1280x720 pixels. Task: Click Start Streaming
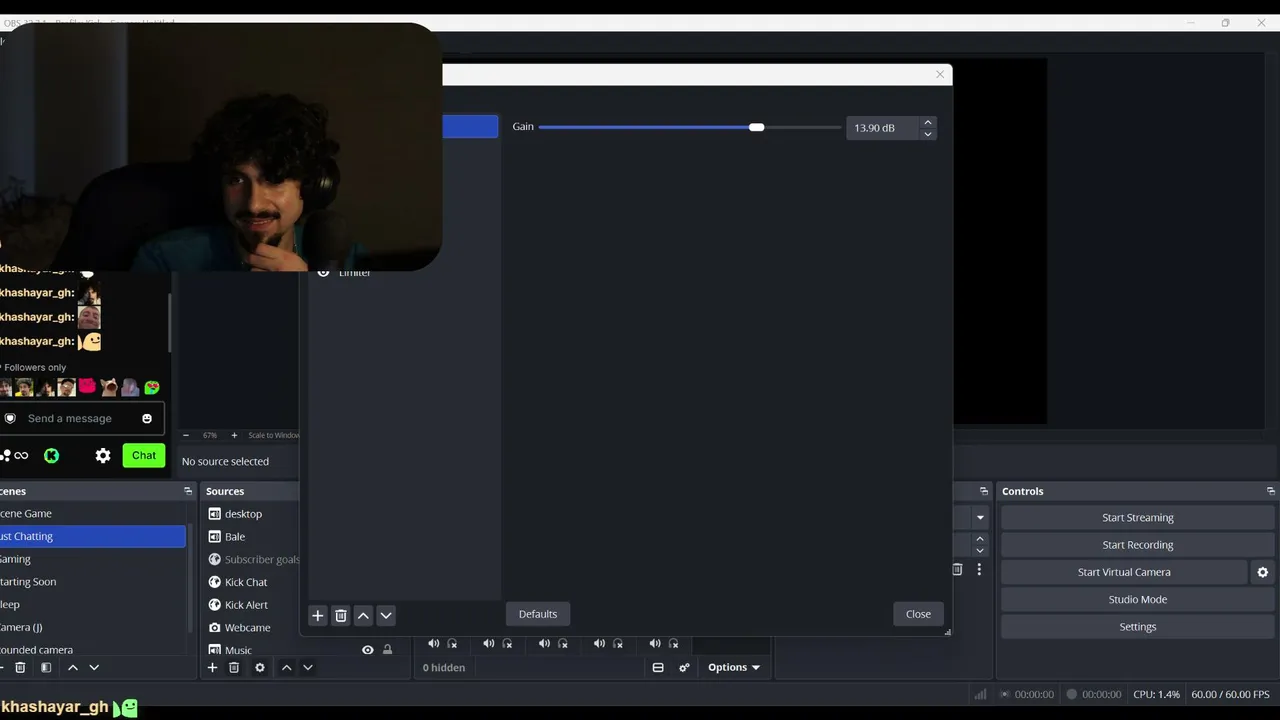point(1138,517)
